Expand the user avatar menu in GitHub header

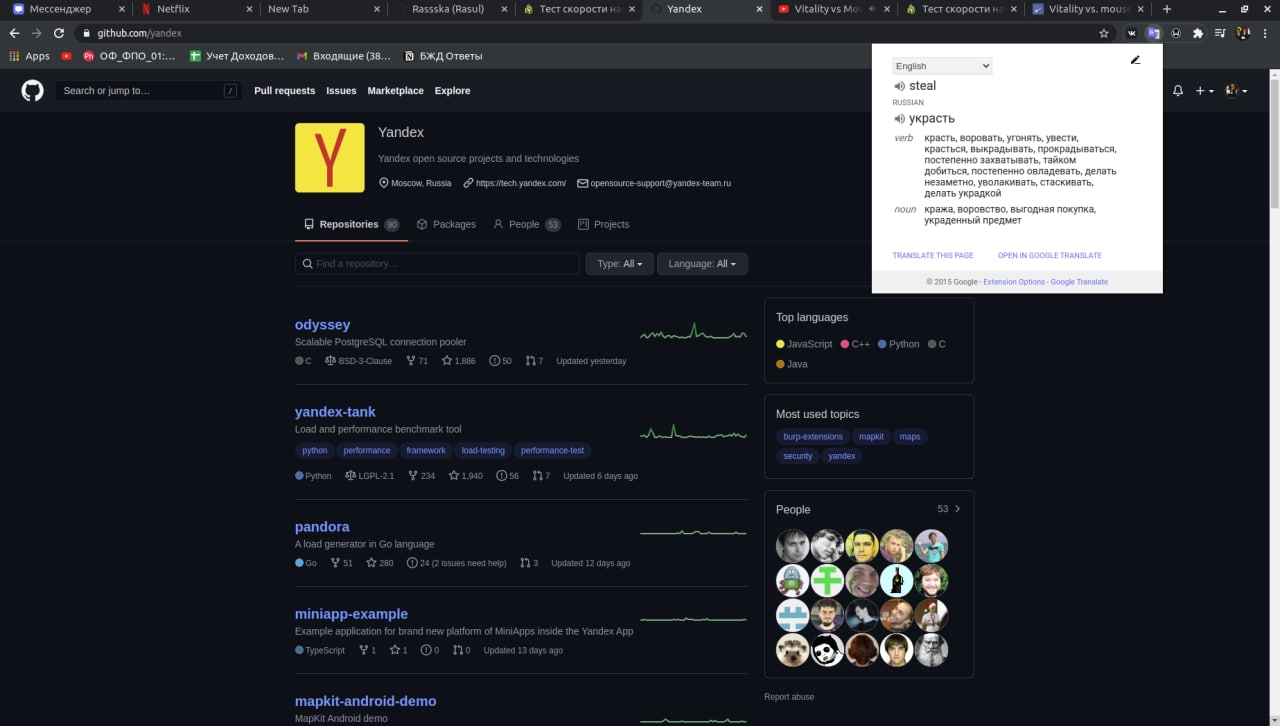point(1236,91)
